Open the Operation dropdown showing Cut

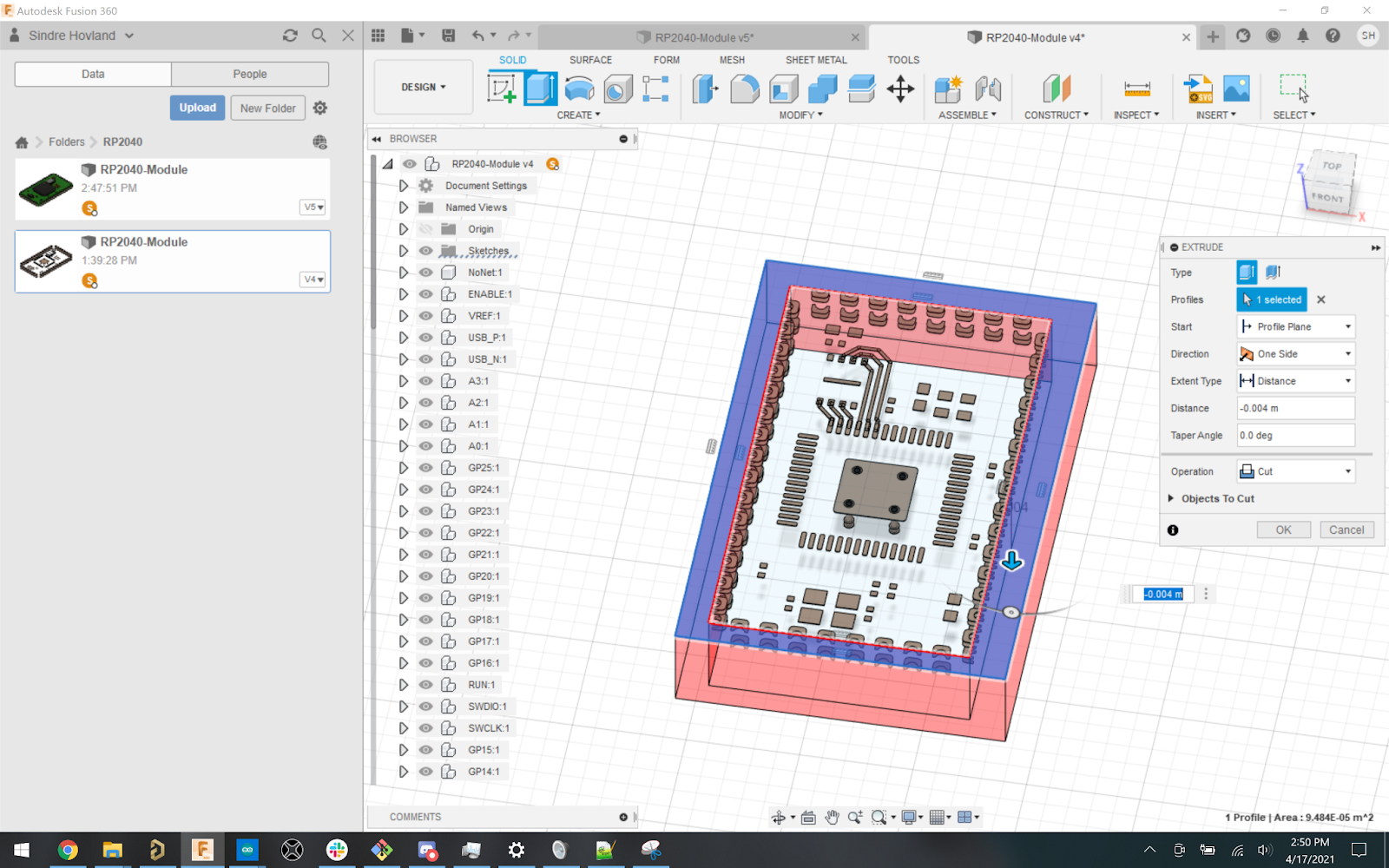point(1295,471)
